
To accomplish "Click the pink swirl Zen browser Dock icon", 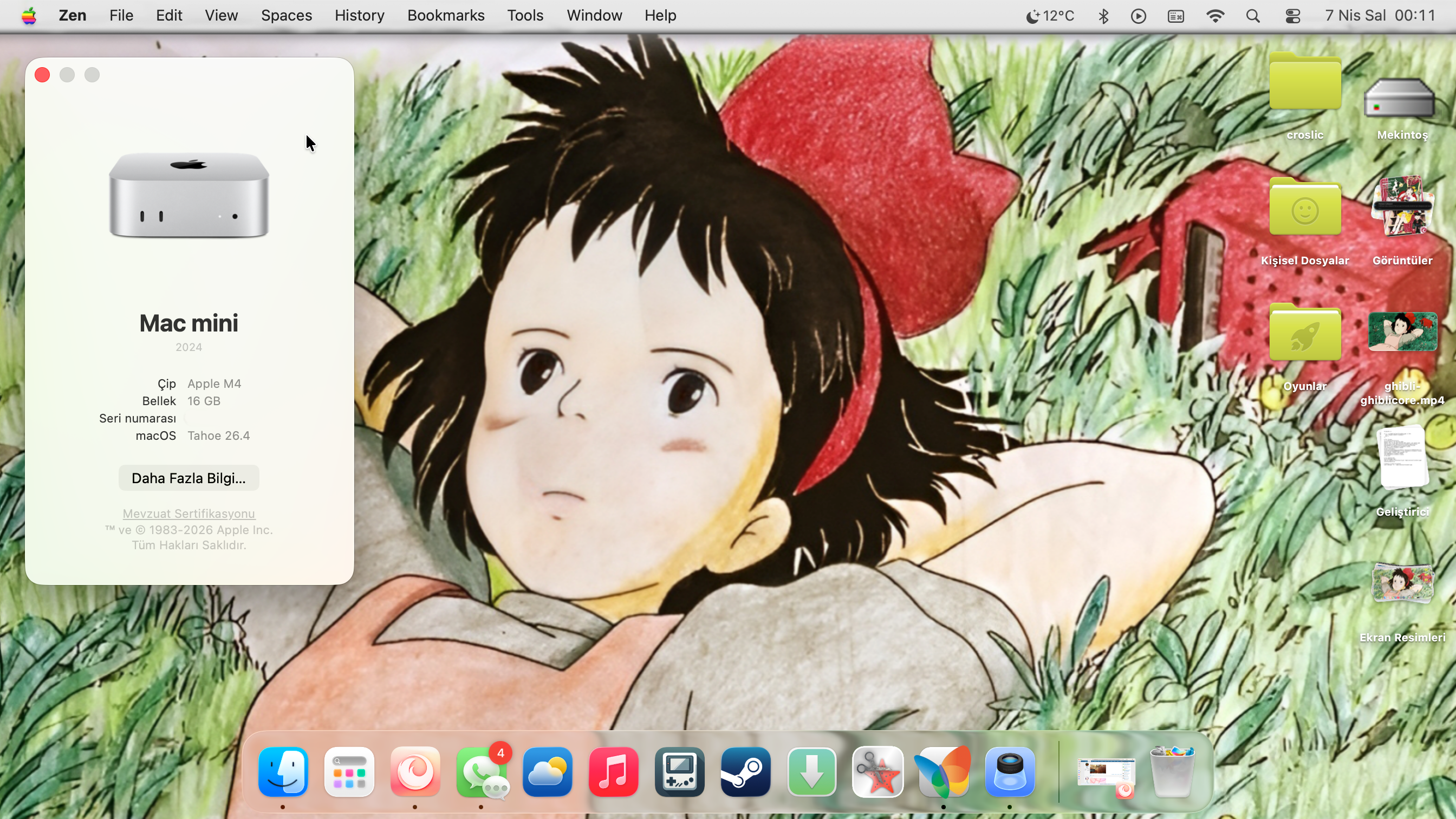I will pos(415,771).
